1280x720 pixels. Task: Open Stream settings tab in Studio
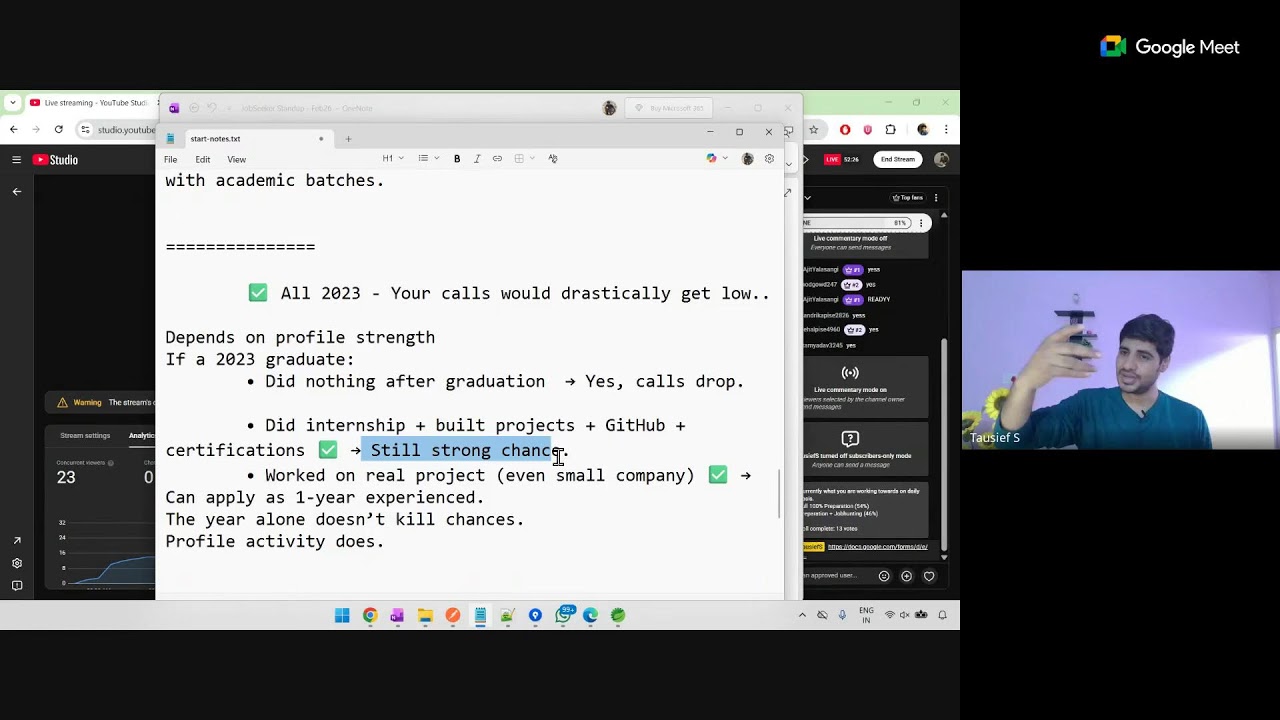[85, 436]
